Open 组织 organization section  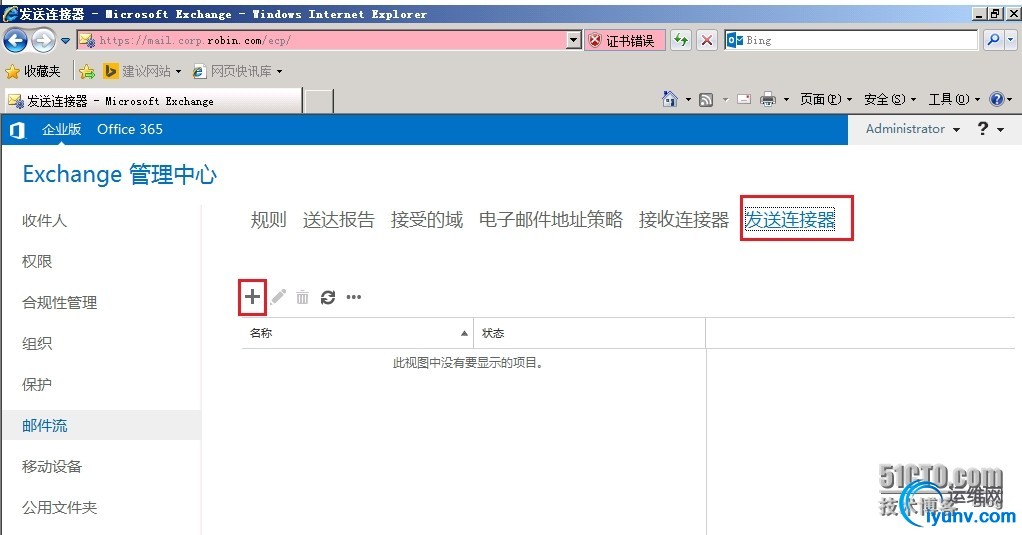click(x=36, y=344)
